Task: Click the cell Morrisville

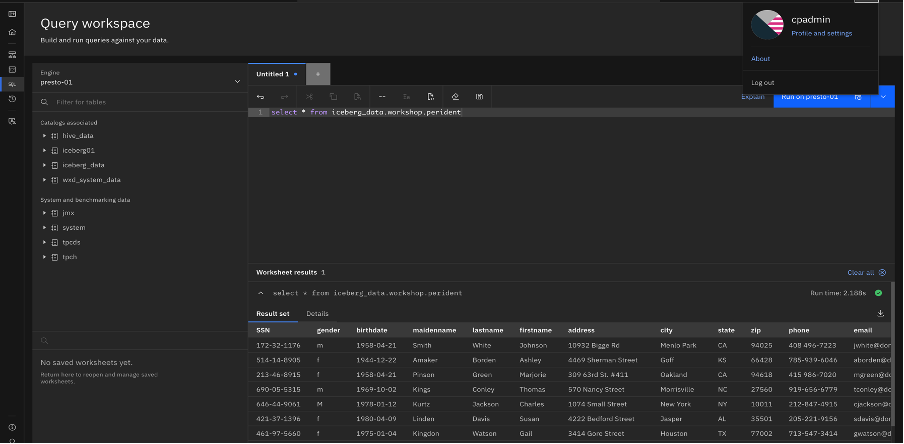Action: (x=677, y=389)
